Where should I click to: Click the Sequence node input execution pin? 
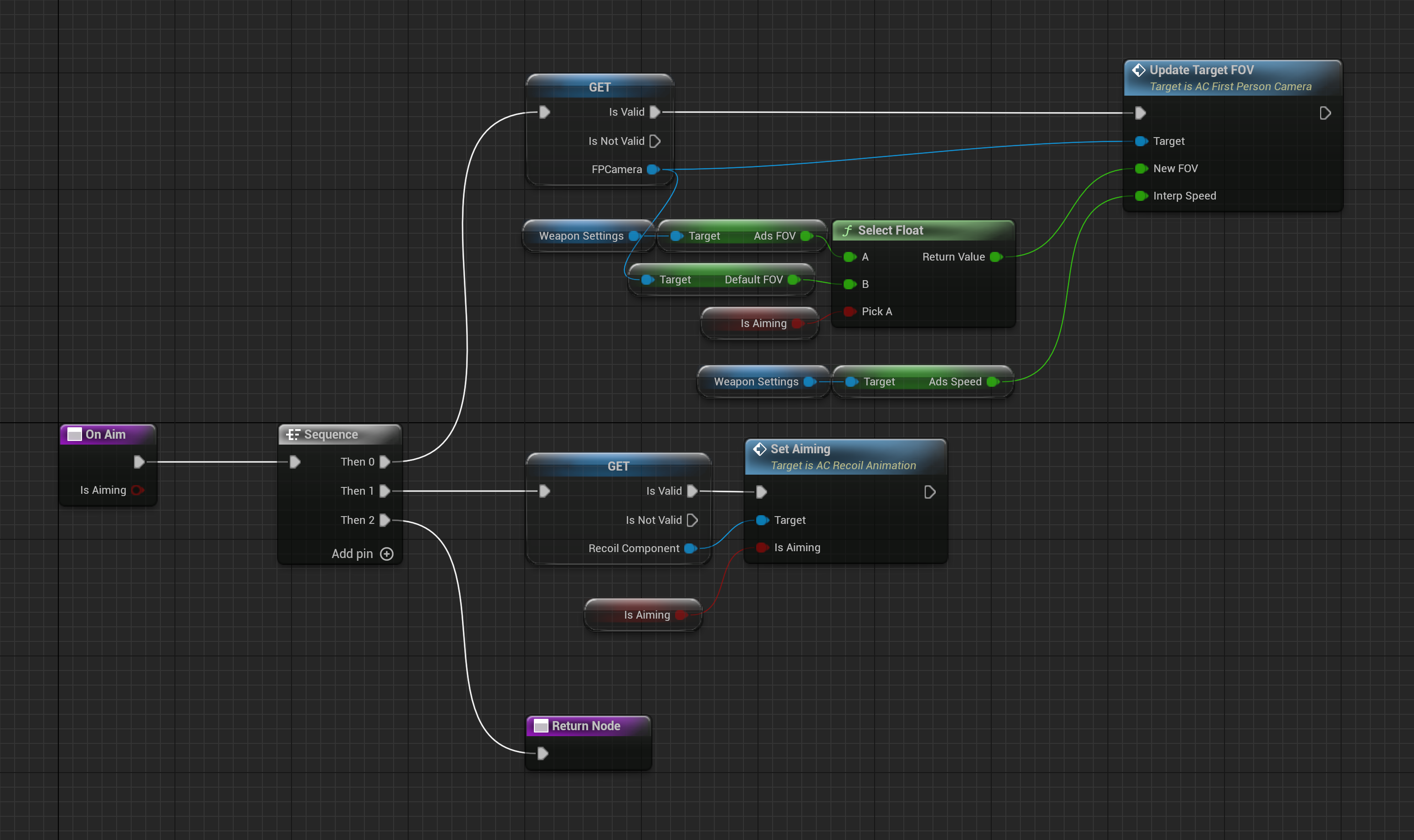[295, 462]
